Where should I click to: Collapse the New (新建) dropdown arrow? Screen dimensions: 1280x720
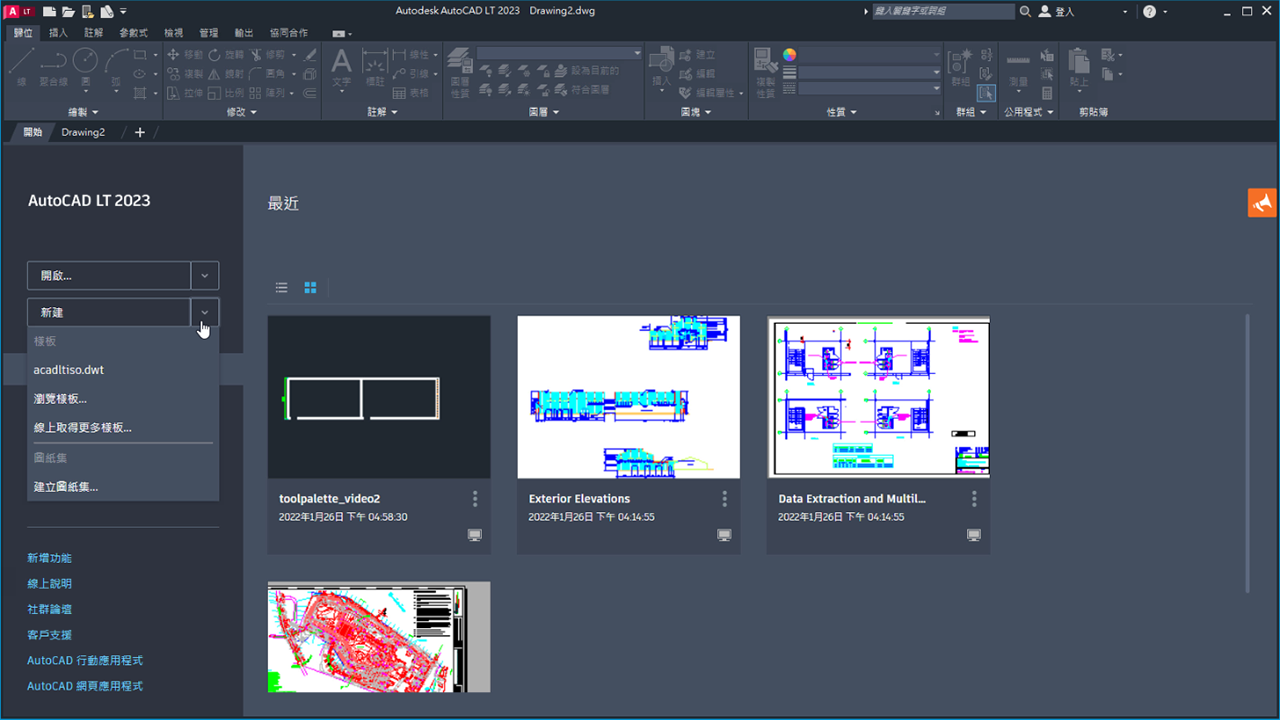[x=205, y=312]
